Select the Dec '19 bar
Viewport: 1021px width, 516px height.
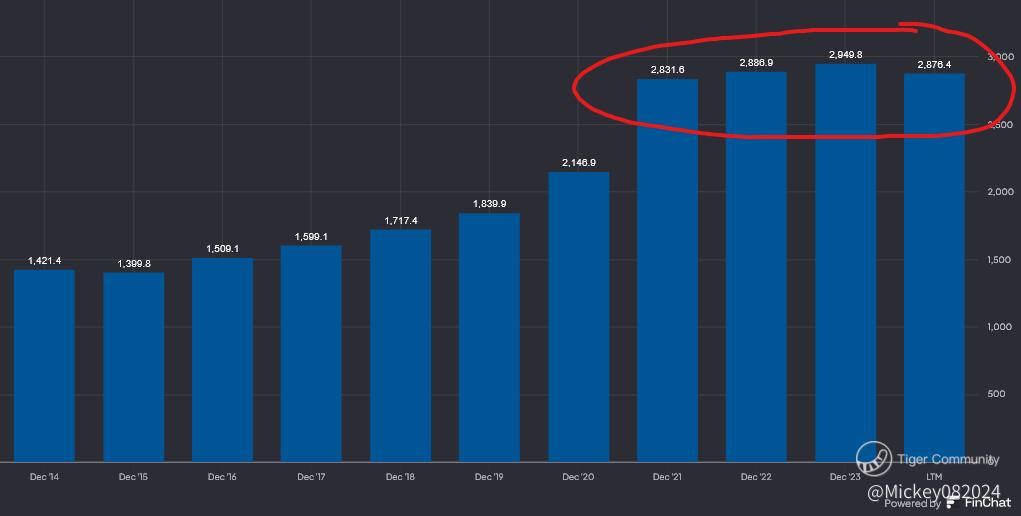pyautogui.click(x=490, y=337)
